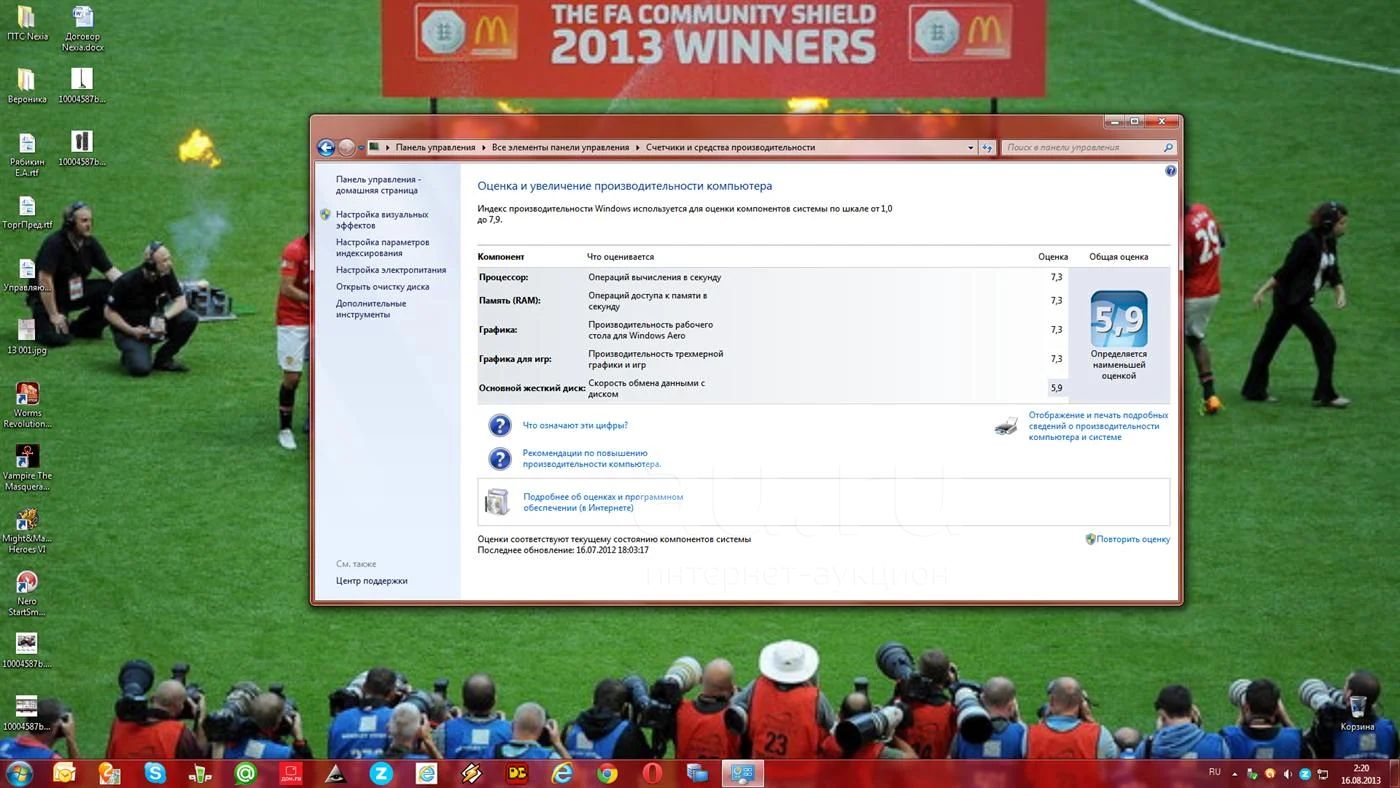Show hidden tray icons arrow

[1235, 774]
